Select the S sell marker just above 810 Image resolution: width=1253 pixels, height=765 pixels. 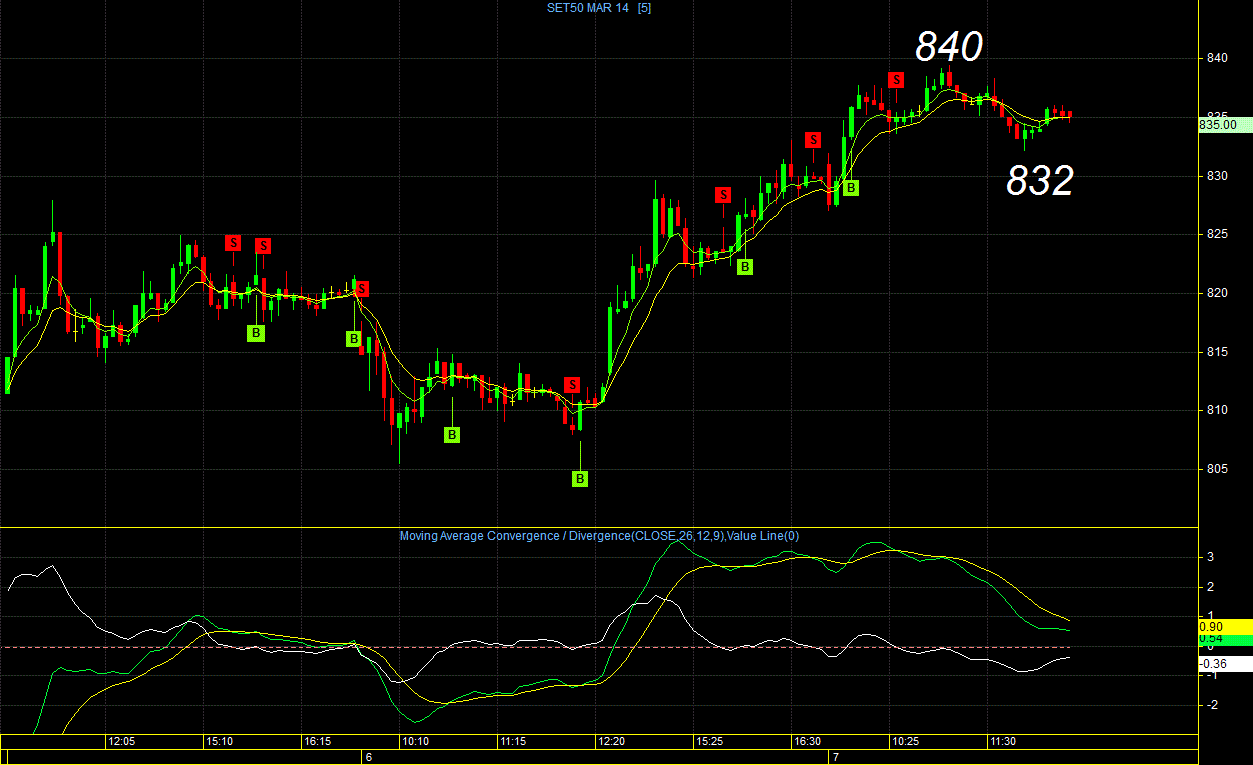click(572, 385)
